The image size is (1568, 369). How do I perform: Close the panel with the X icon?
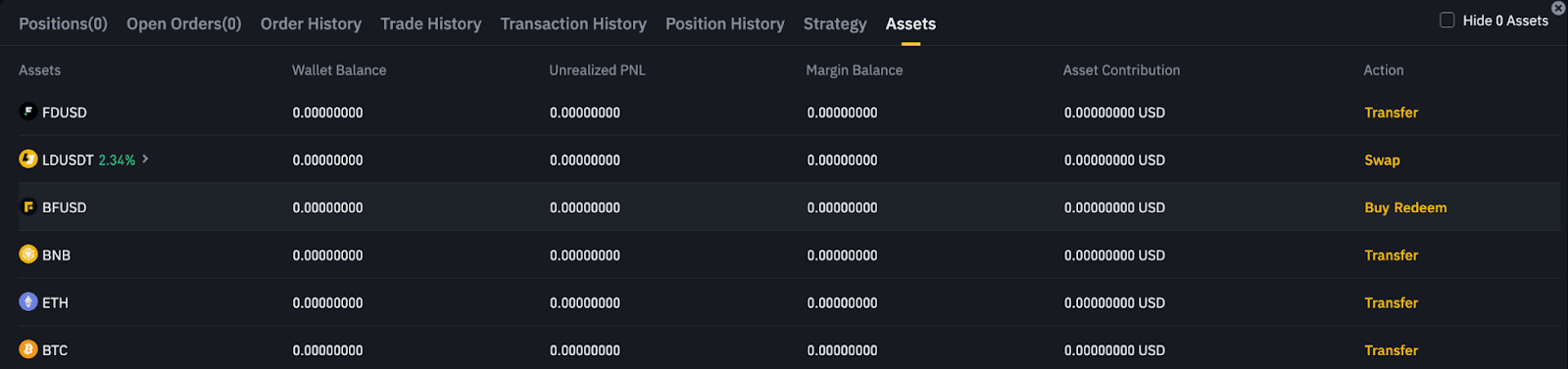click(1558, 8)
